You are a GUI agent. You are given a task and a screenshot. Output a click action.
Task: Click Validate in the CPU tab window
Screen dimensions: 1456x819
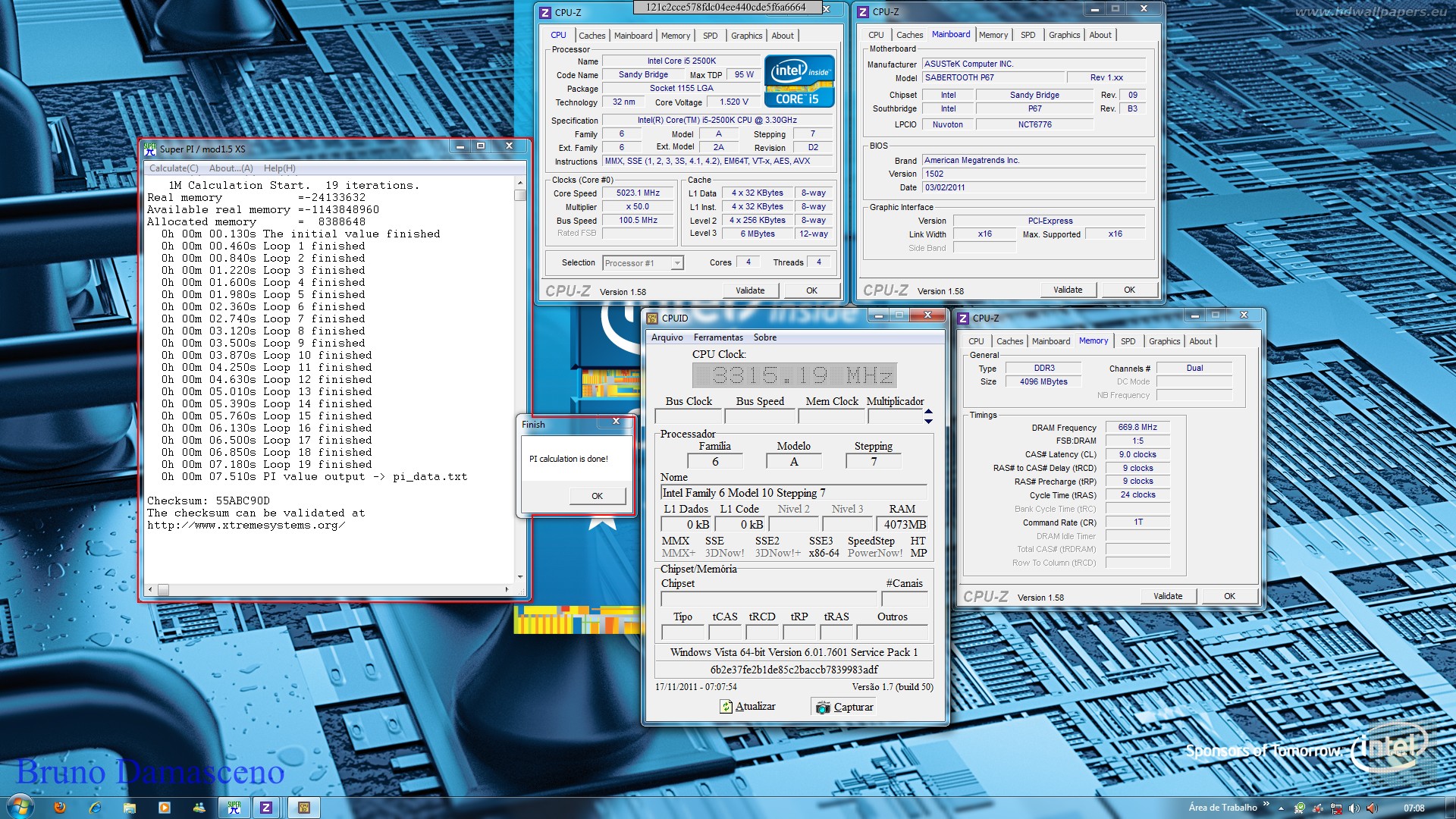click(750, 290)
